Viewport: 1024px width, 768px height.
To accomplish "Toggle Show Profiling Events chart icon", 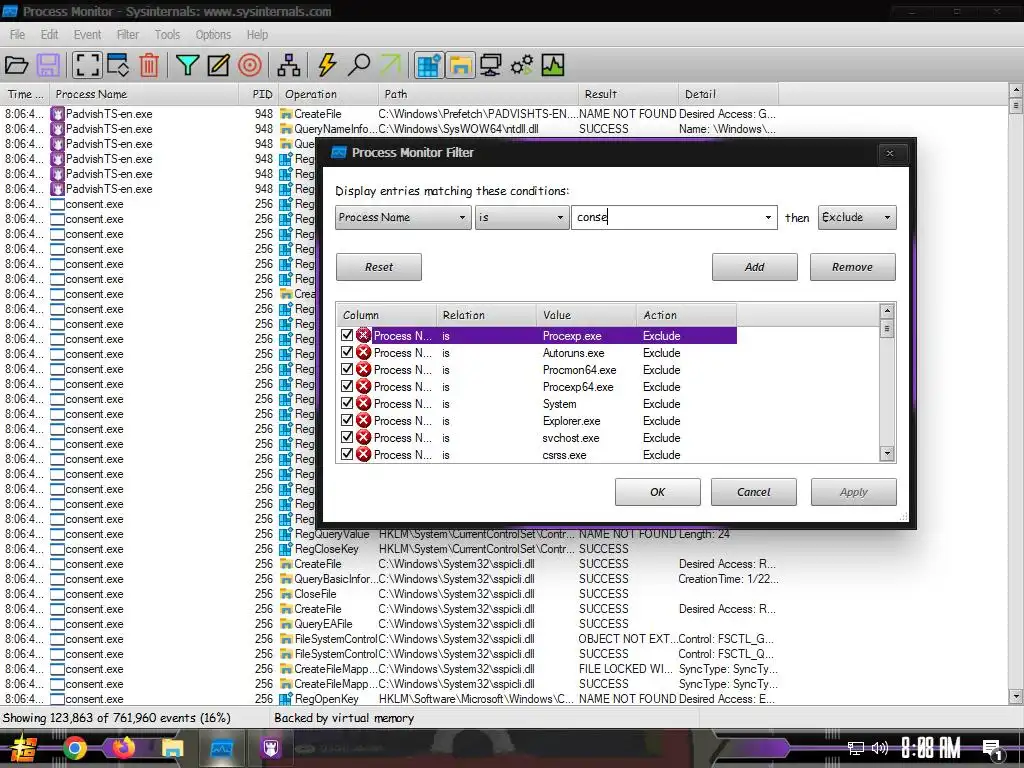I will point(552,65).
